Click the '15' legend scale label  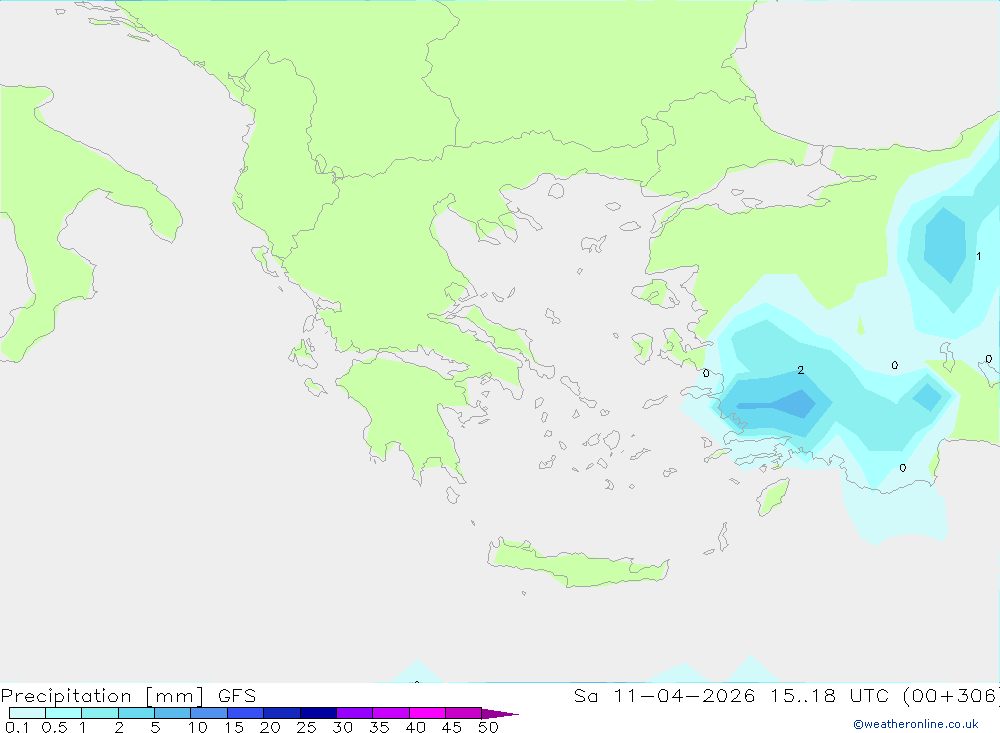point(234,727)
